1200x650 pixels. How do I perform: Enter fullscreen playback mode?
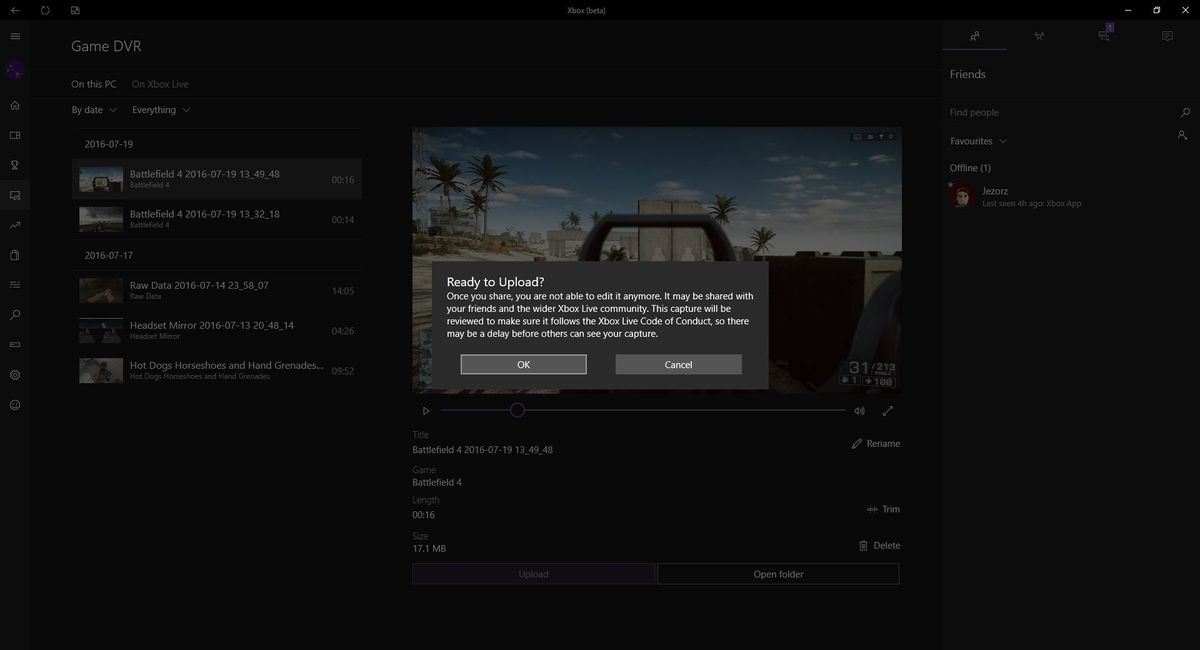pyautogui.click(x=888, y=410)
